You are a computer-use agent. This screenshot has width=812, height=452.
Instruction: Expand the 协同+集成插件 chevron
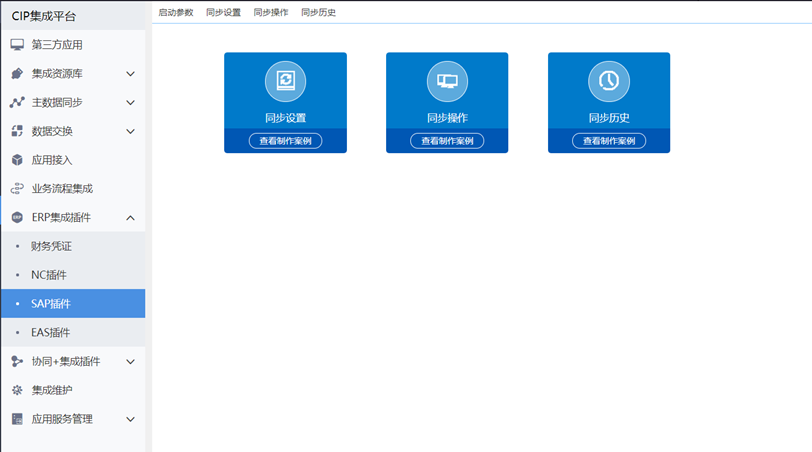coord(130,362)
